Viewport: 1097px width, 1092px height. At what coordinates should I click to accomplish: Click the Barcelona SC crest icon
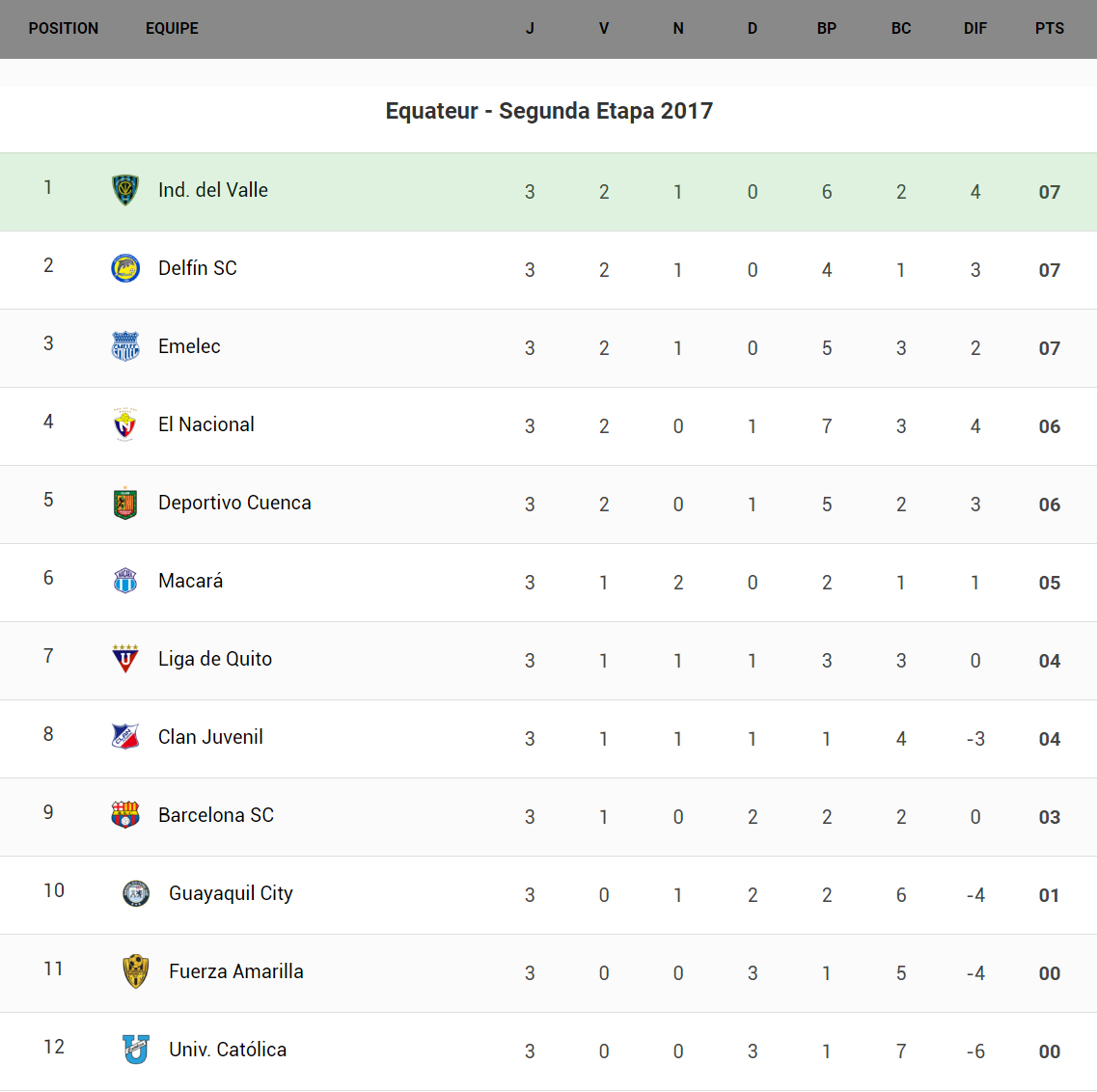click(125, 815)
